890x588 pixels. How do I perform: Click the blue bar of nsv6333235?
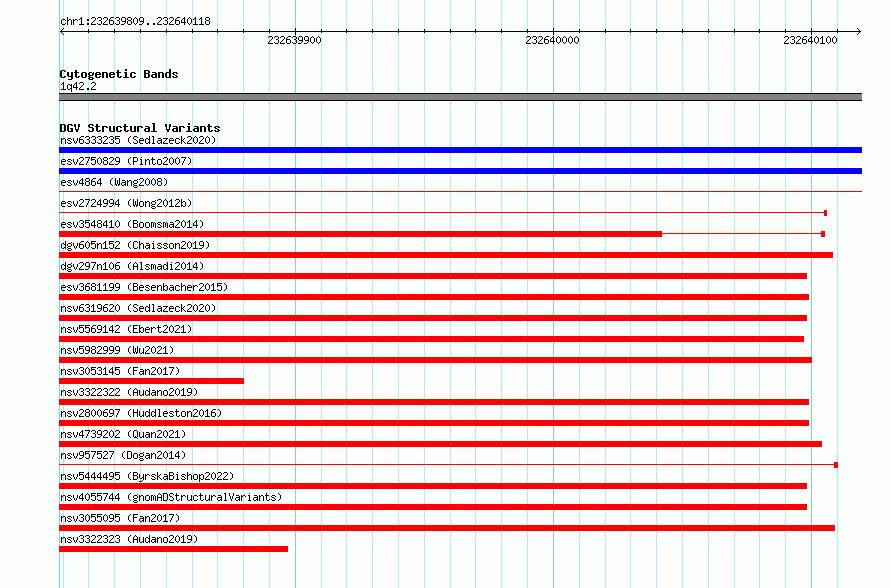(460, 150)
